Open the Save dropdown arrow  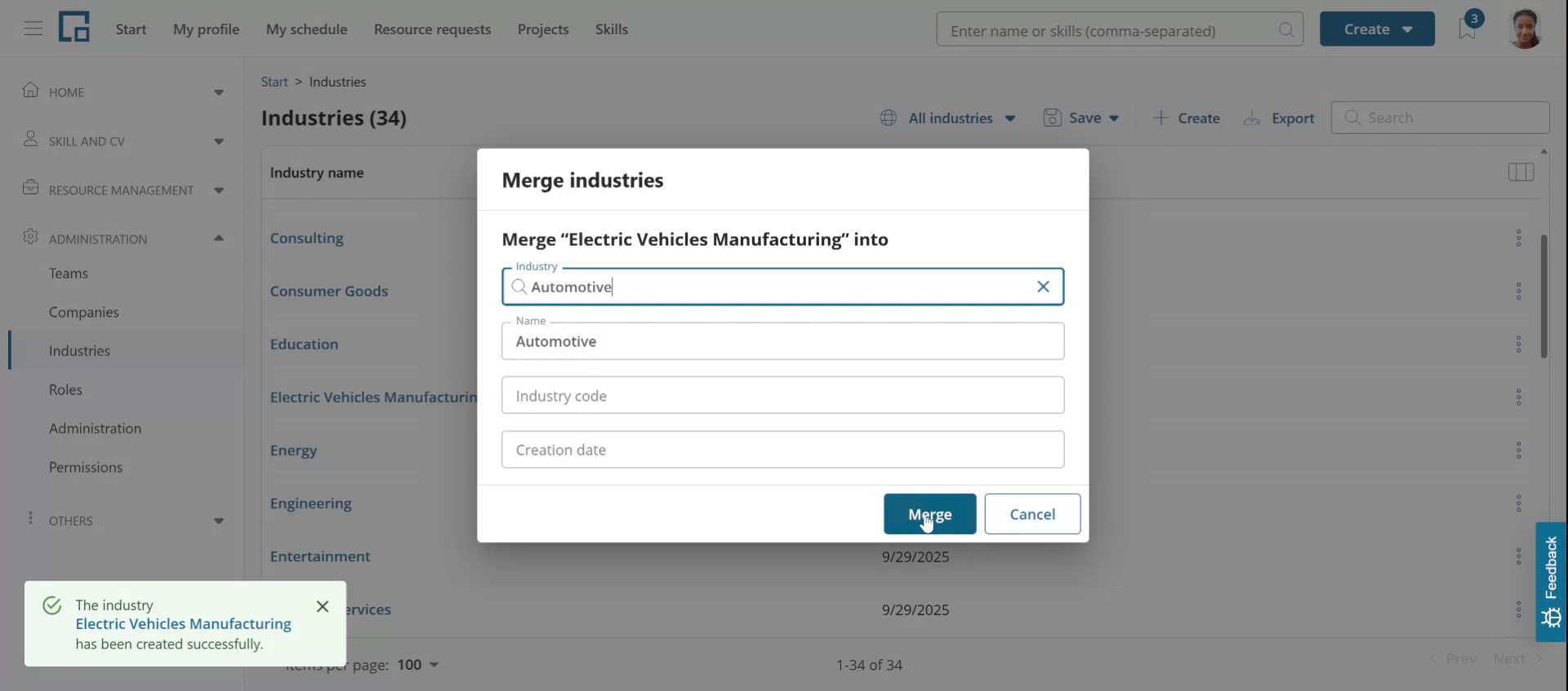pos(1114,118)
